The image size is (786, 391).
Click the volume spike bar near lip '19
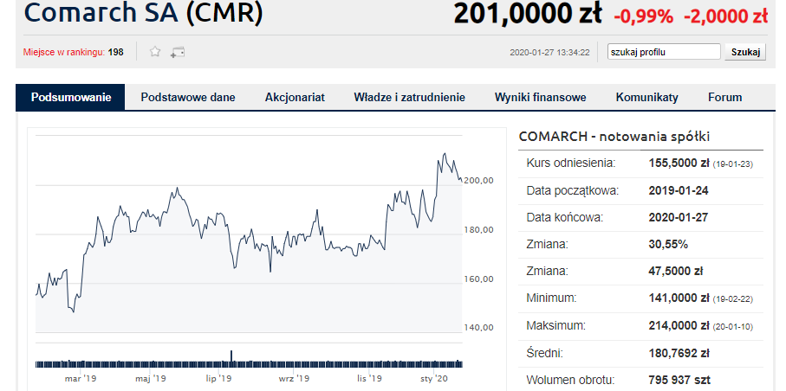[232, 358]
